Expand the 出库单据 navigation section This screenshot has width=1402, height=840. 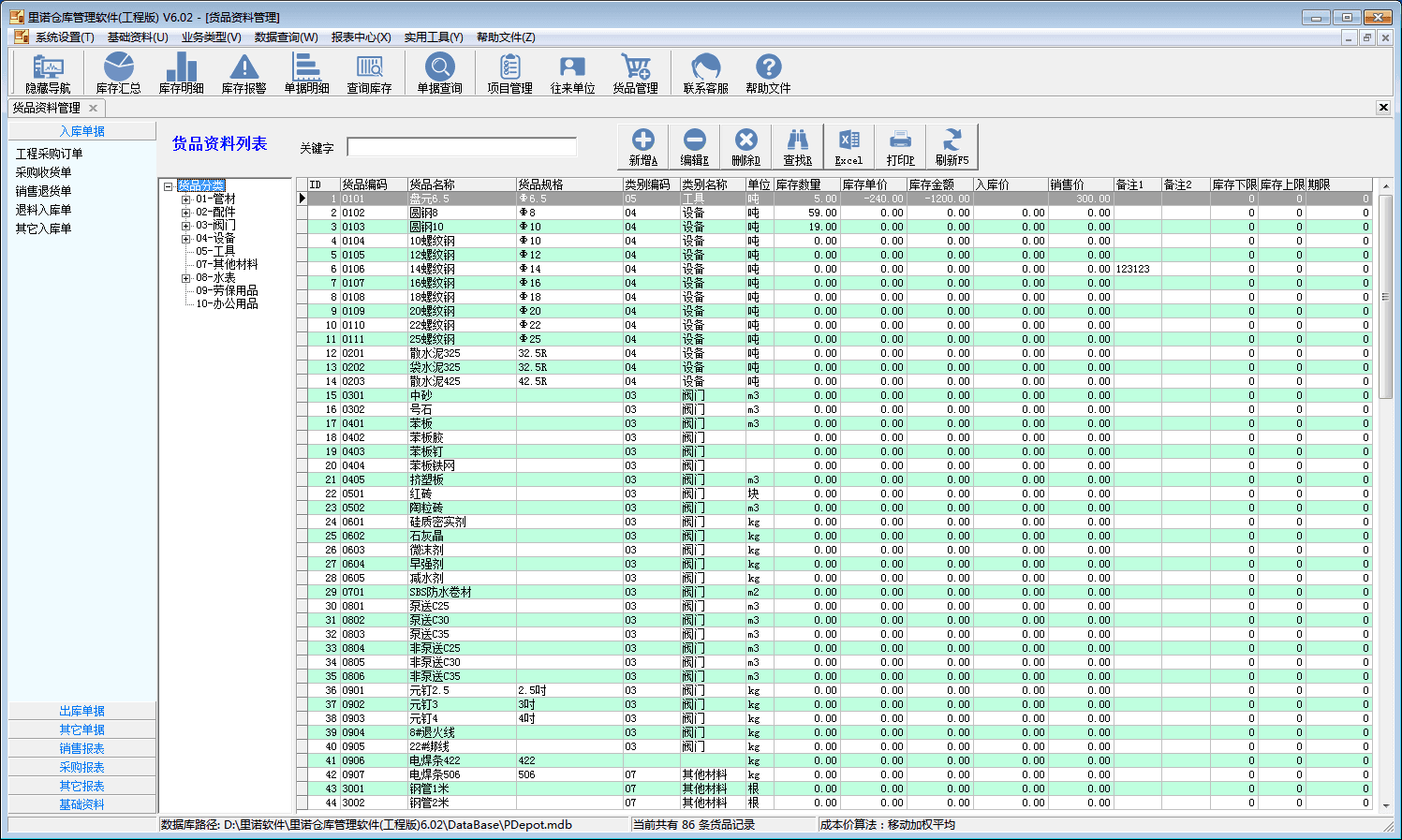coord(82,711)
